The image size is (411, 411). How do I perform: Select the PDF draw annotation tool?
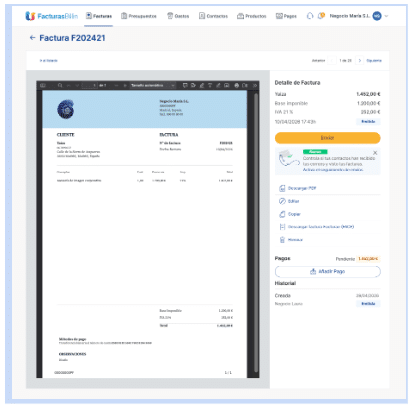pos(218,85)
